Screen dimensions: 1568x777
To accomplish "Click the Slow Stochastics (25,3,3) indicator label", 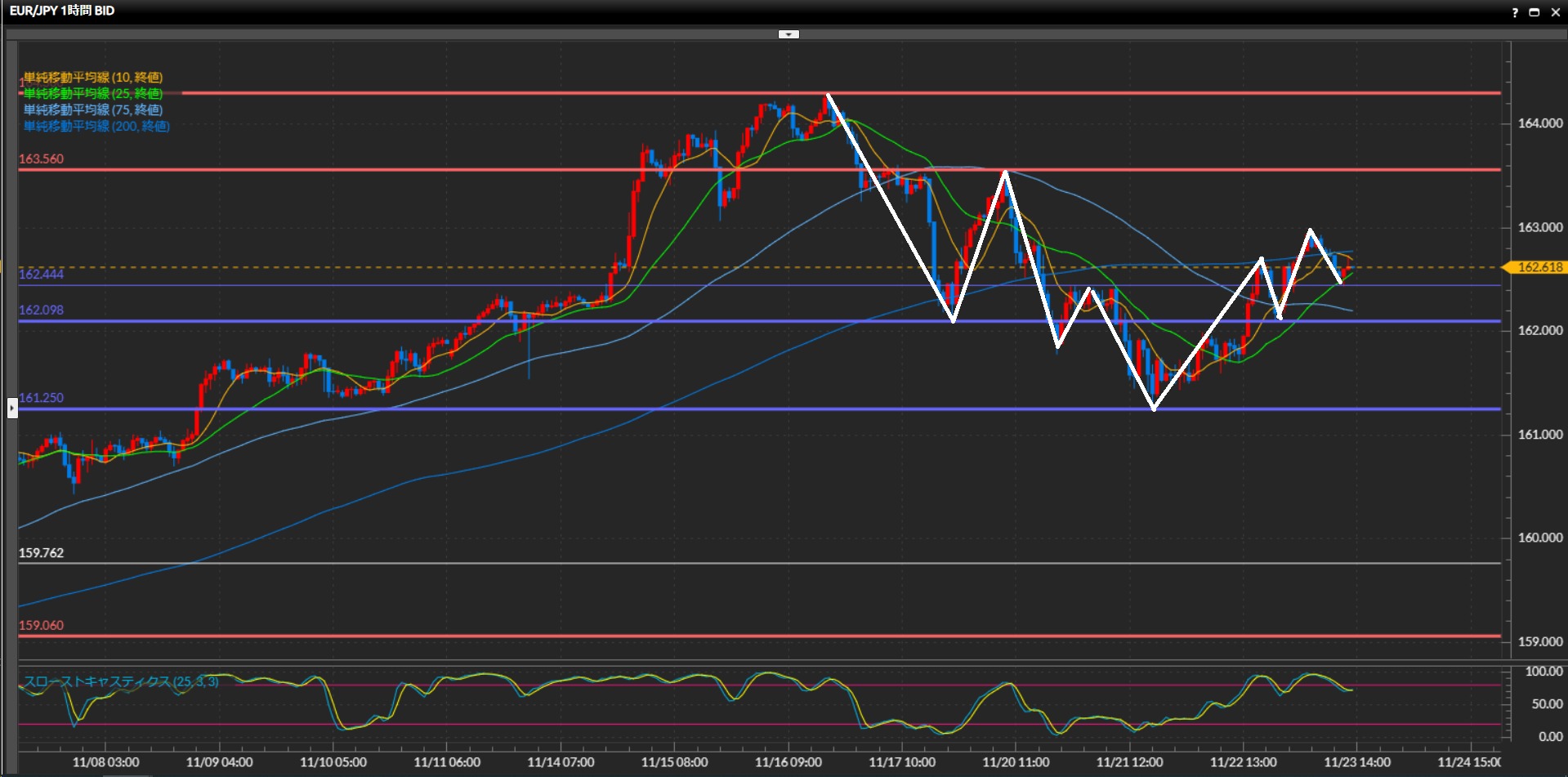I will (121, 681).
